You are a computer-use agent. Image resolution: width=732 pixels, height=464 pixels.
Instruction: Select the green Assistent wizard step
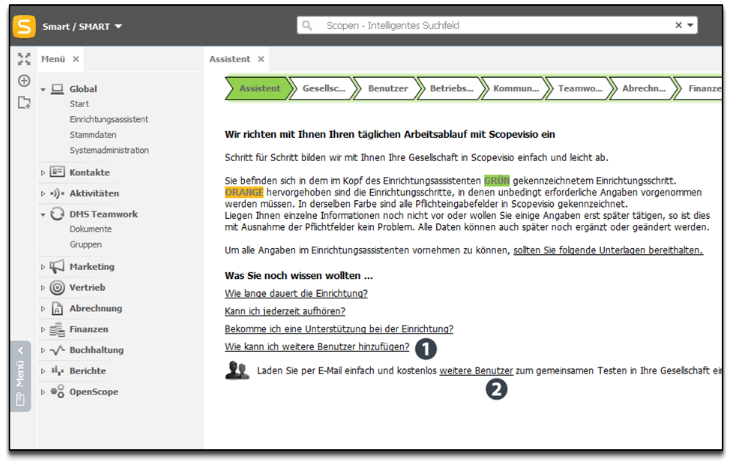pyautogui.click(x=260, y=88)
